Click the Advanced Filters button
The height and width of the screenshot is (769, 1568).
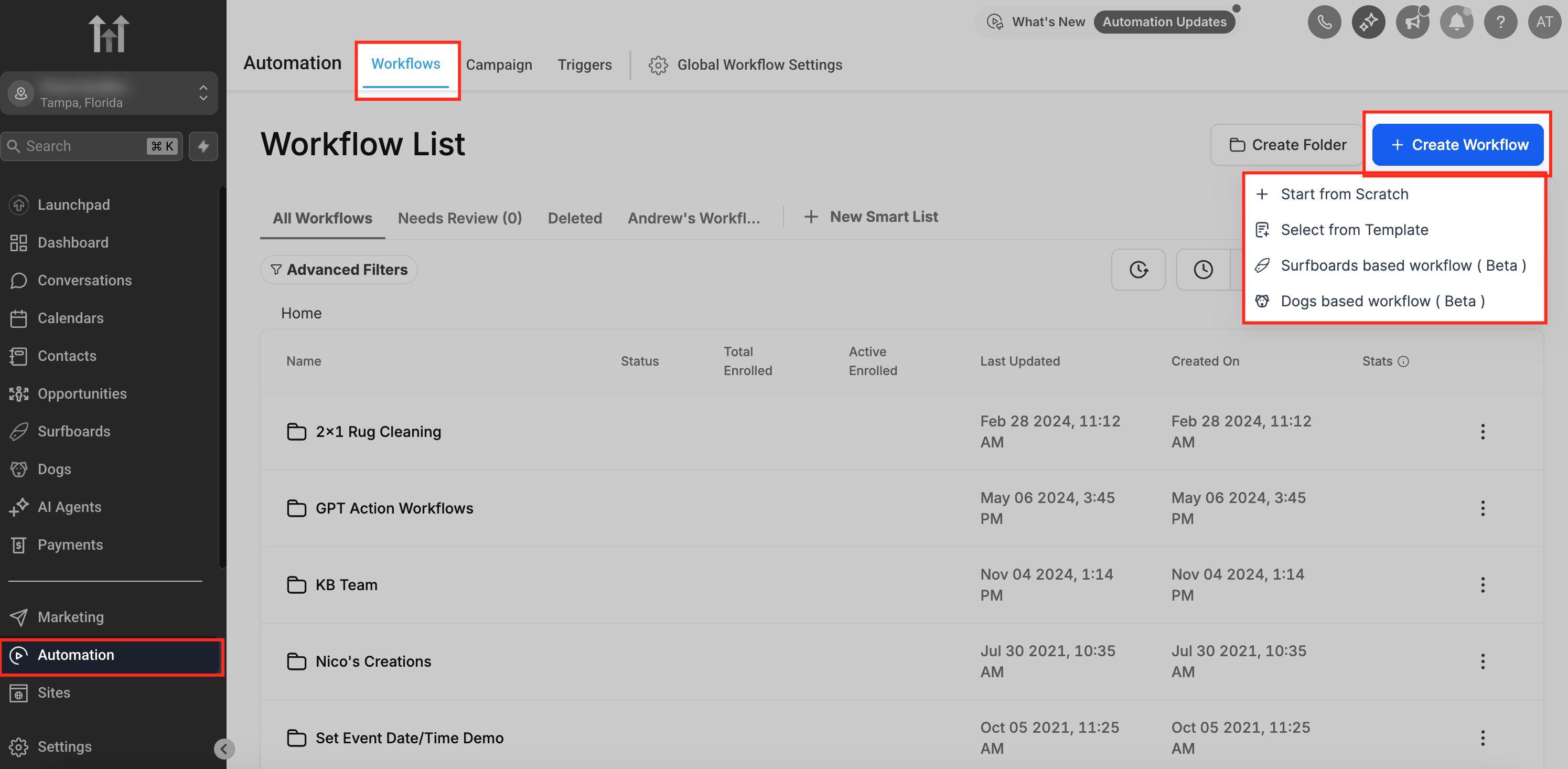pos(339,270)
